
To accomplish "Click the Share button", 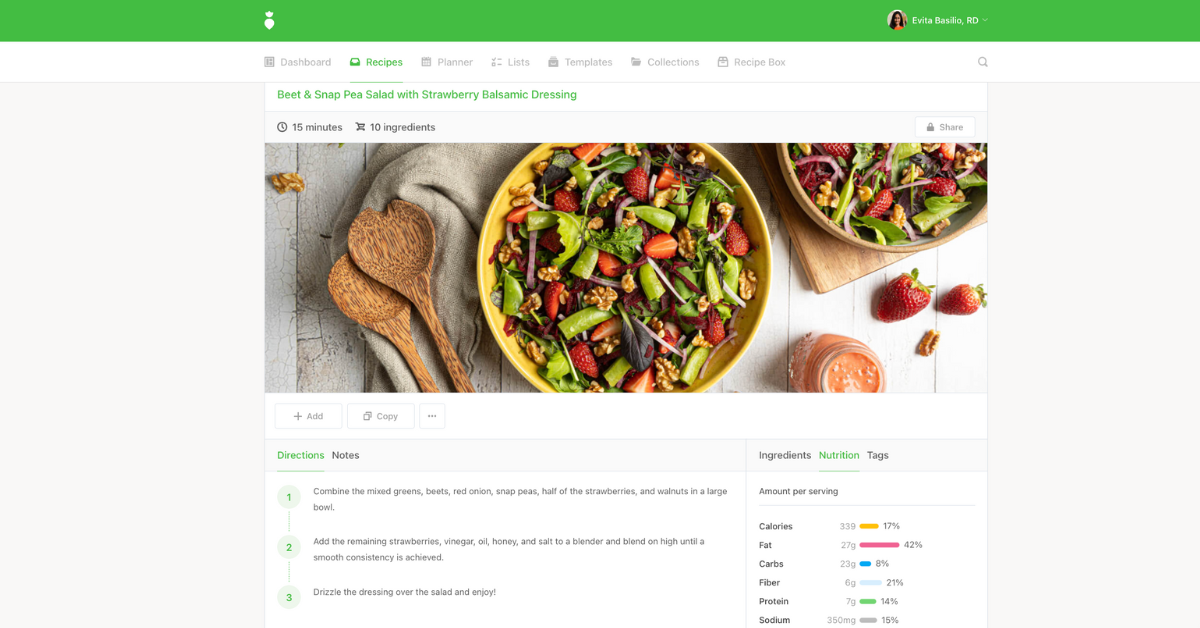I will [x=945, y=127].
